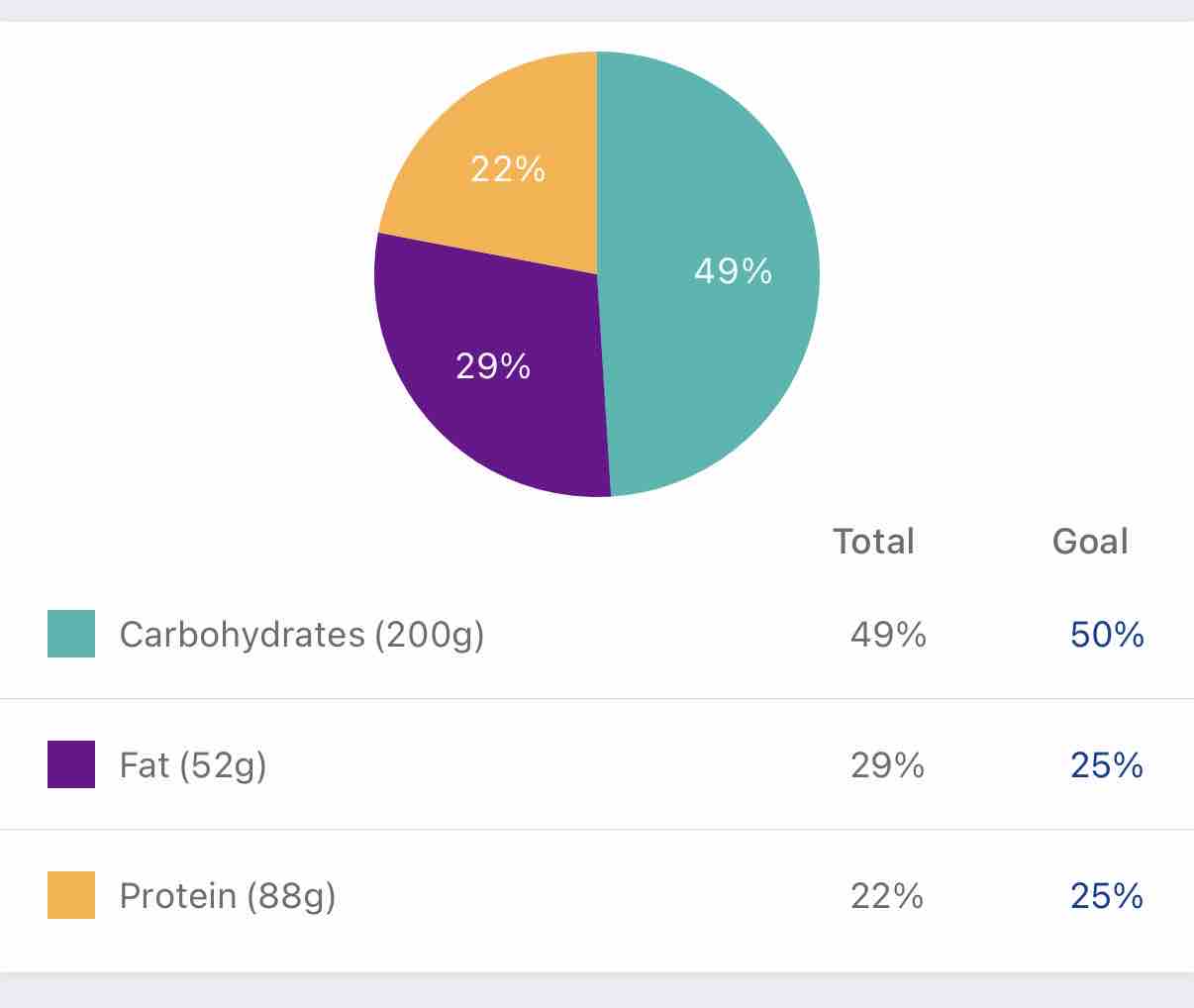This screenshot has width=1194, height=1008.
Task: Click the purple Fat legend swatch
Action: pos(71,764)
